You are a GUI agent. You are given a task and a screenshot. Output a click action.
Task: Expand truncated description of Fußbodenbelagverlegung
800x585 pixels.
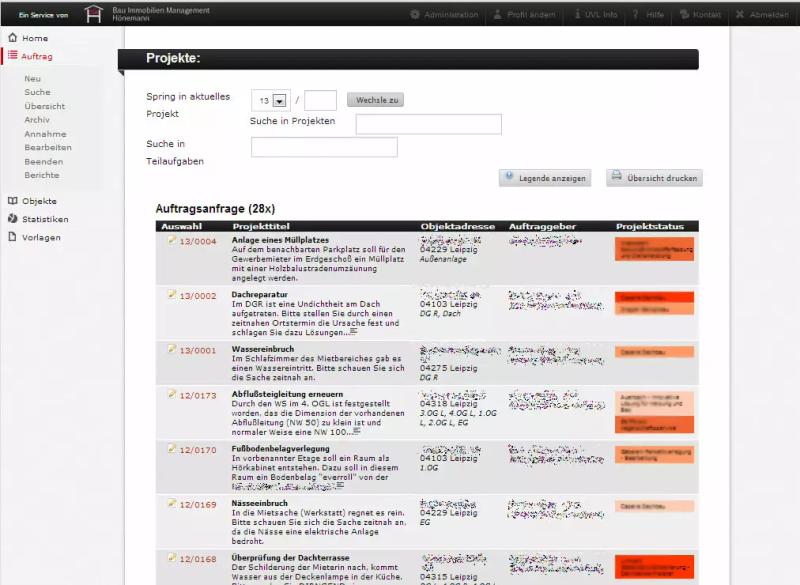tap(340, 486)
